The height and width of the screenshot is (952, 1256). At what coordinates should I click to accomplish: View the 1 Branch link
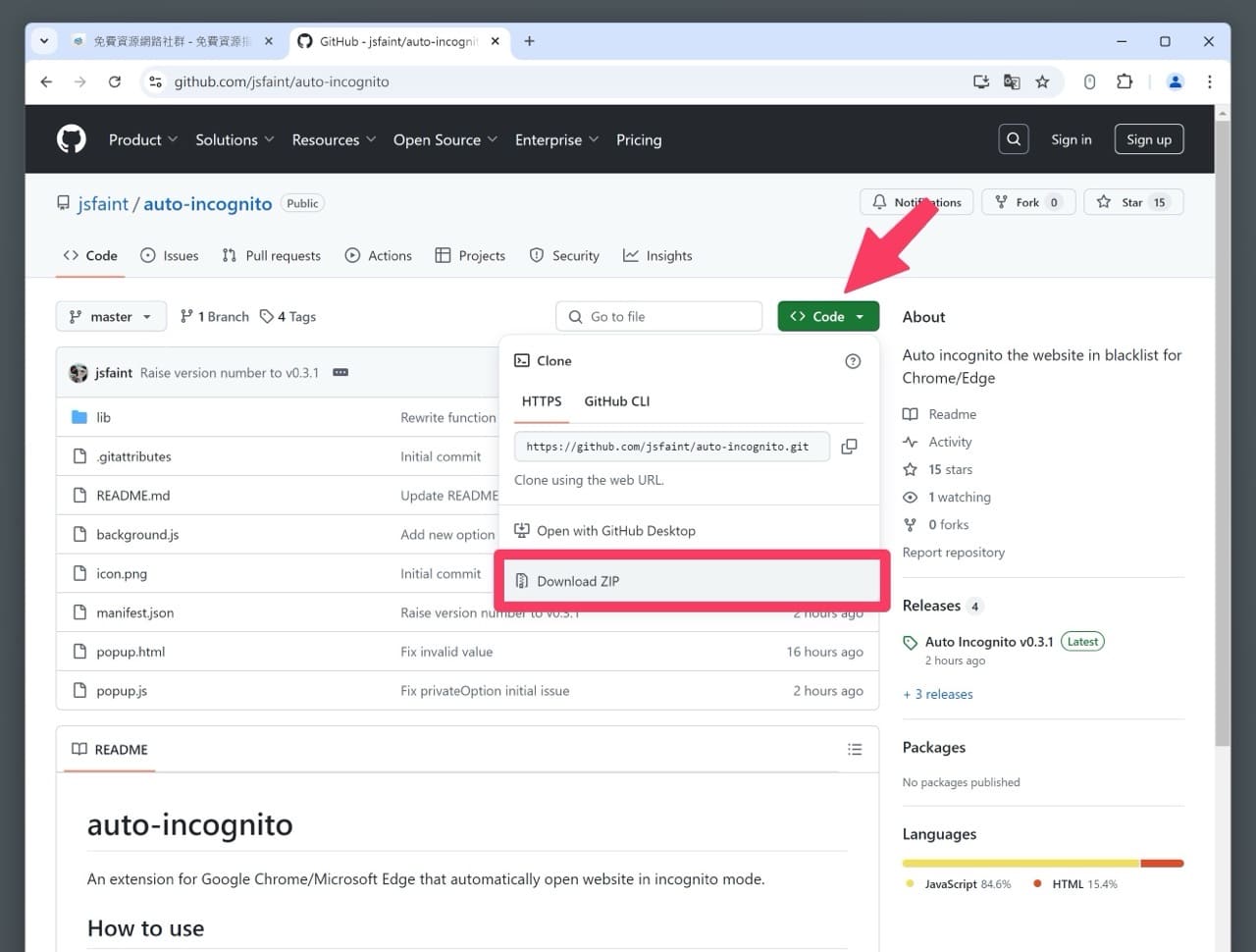(215, 316)
